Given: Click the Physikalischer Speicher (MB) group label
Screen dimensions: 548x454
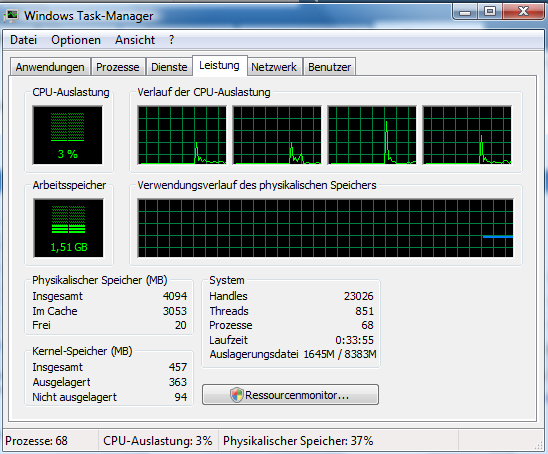Looking at the screenshot, I should click(x=100, y=280).
